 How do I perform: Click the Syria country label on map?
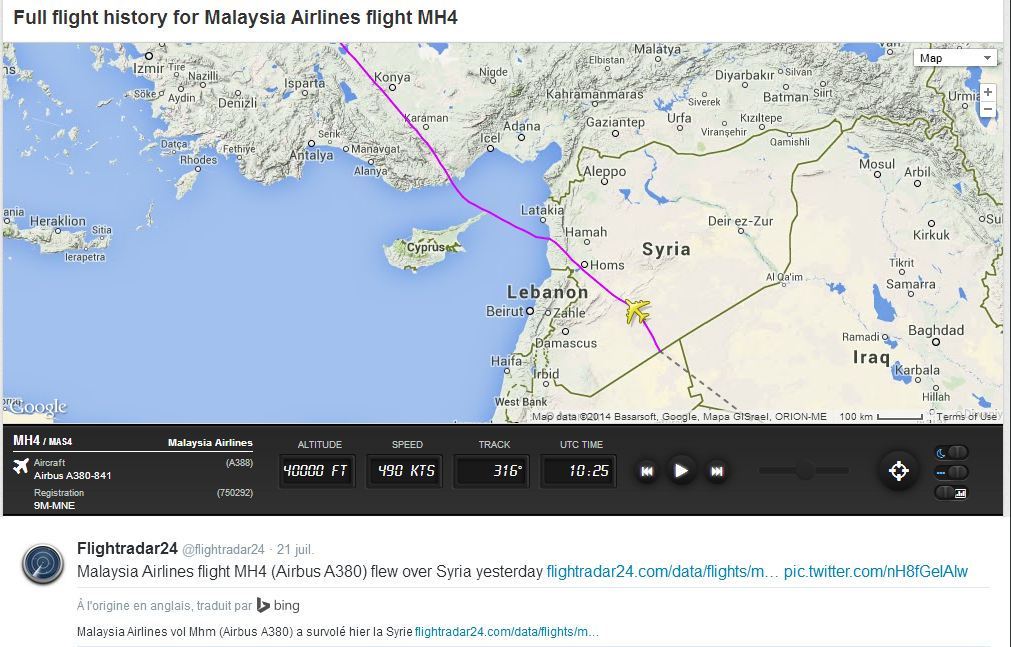(666, 249)
